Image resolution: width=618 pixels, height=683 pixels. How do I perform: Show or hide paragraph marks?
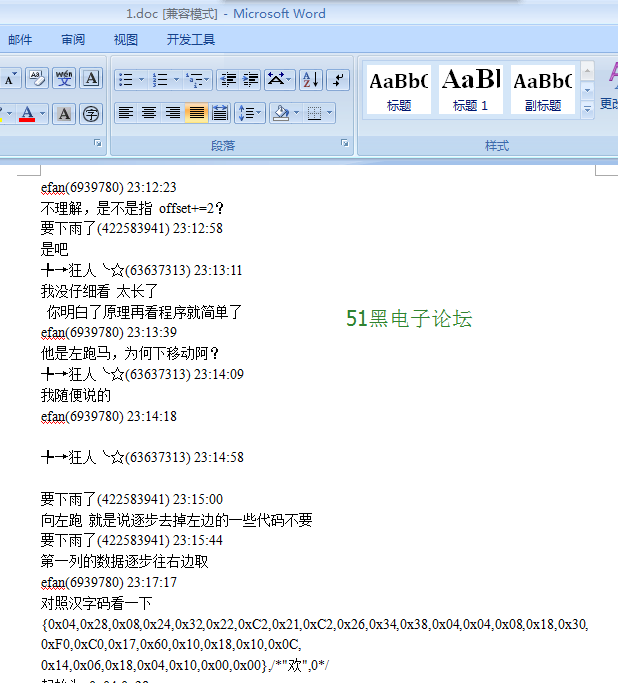click(x=338, y=80)
